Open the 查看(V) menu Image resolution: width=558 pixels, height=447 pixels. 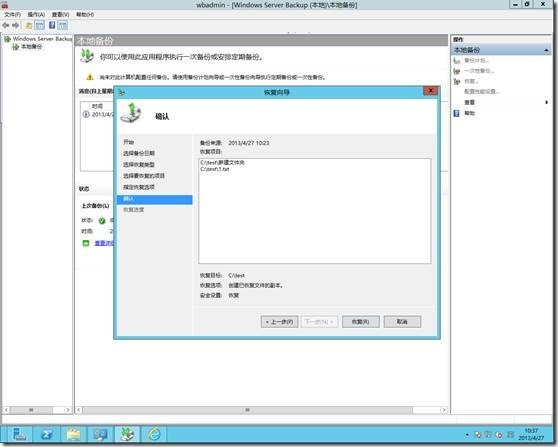coord(60,15)
